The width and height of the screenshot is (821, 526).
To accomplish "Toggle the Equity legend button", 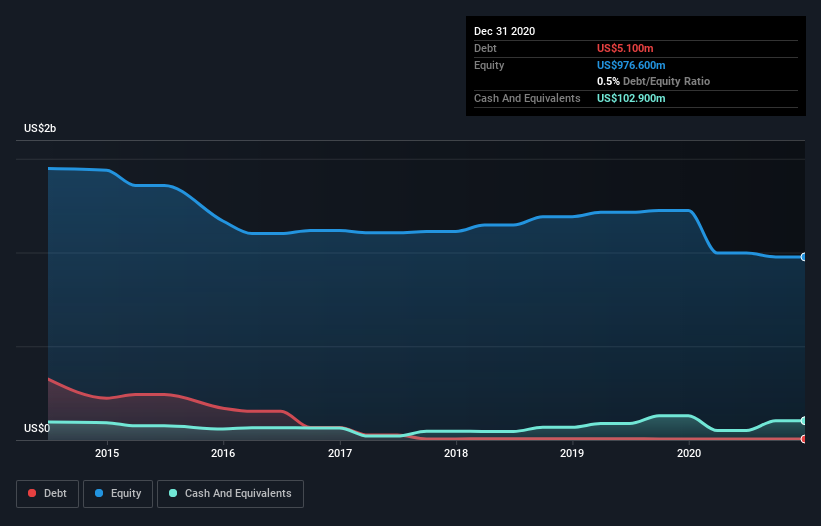I will pyautogui.click(x=118, y=494).
